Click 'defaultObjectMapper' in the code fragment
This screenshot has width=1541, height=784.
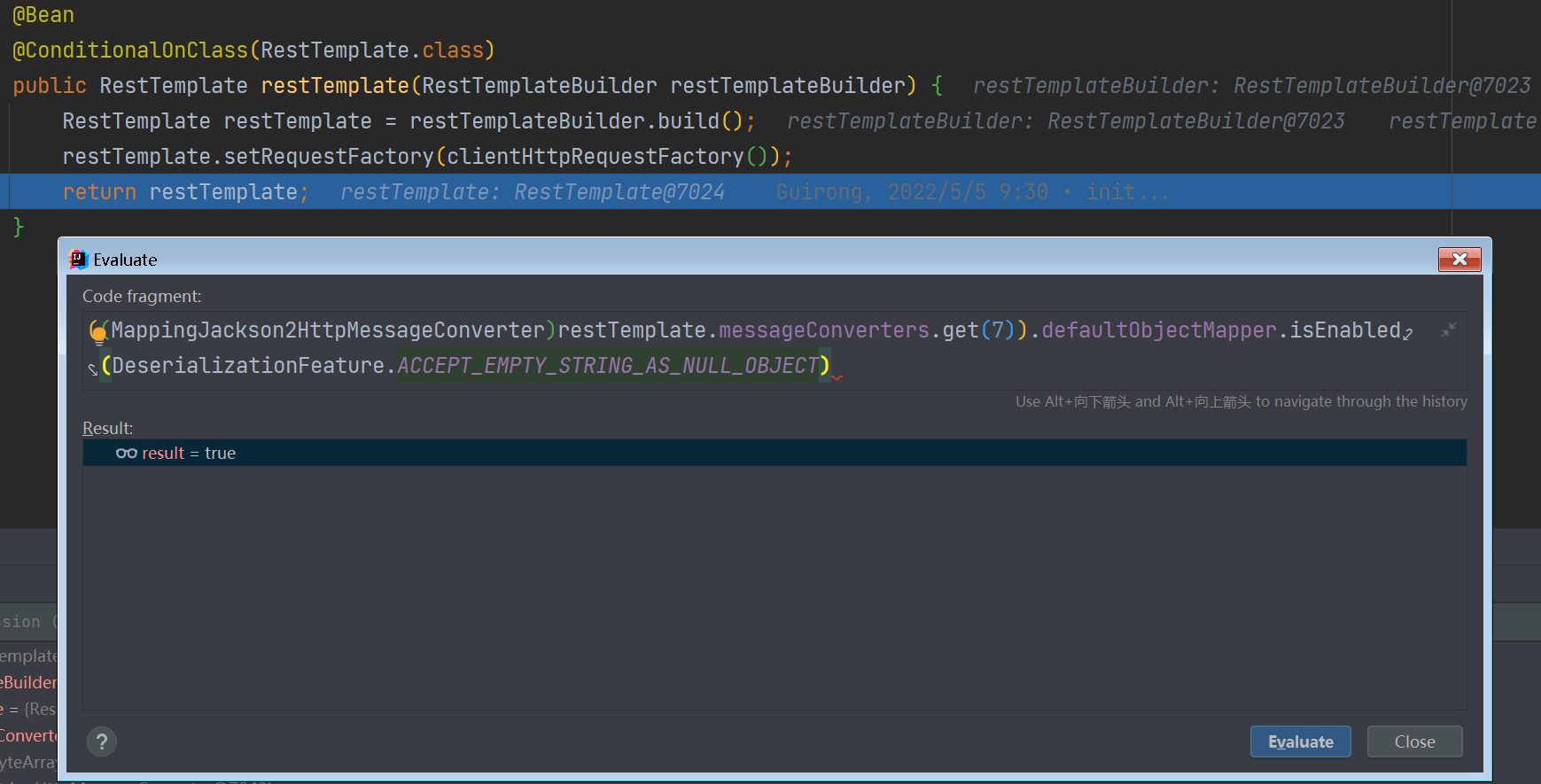pos(1159,330)
